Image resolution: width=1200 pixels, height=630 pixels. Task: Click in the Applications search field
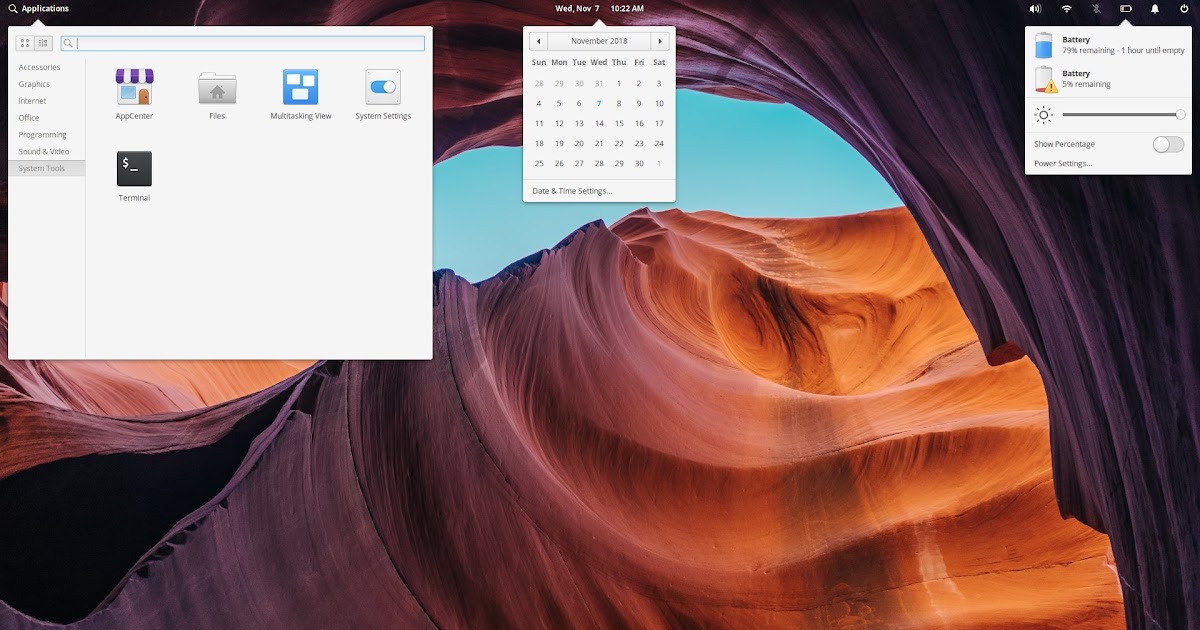(243, 43)
